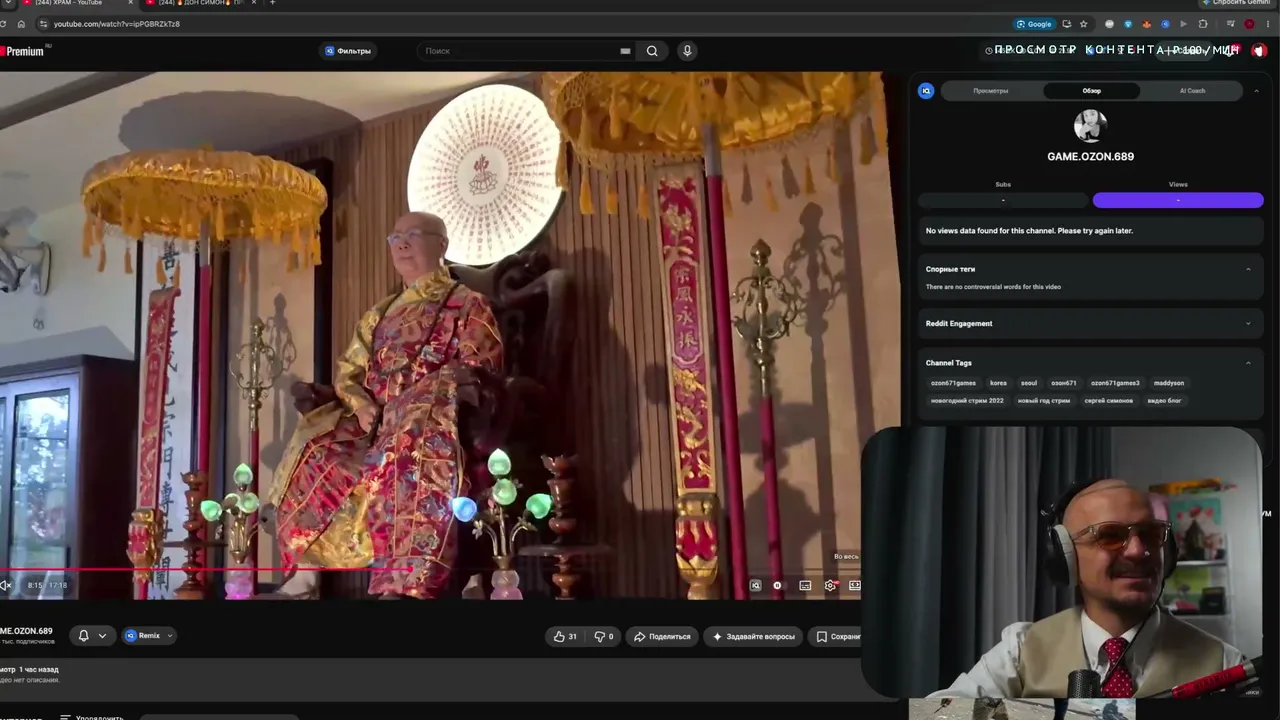
Task: Click the ozon671games channel tag
Action: click(953, 383)
